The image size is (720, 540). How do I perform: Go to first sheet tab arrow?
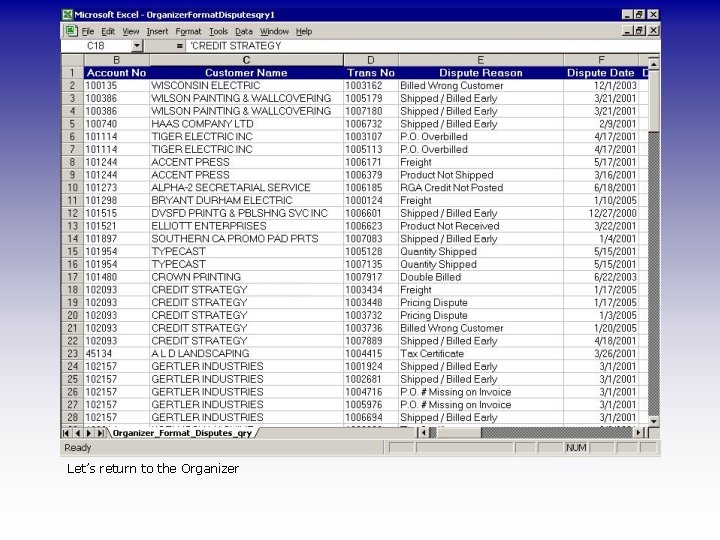(x=66, y=433)
